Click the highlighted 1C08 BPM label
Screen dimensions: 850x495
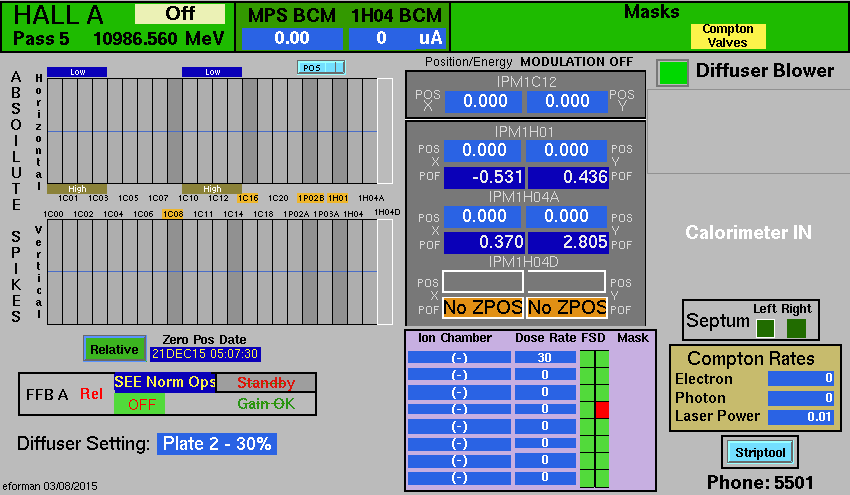(173, 214)
